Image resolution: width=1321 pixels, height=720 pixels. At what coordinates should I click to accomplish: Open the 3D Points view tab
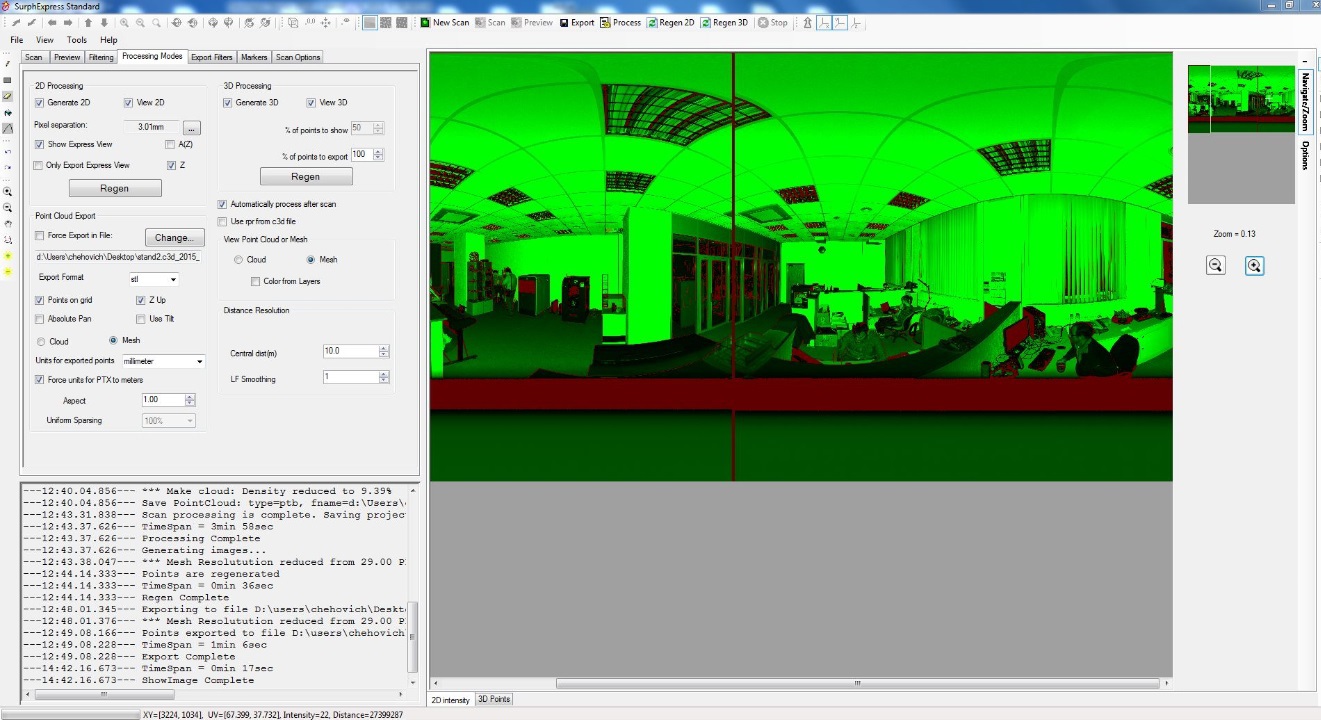494,700
